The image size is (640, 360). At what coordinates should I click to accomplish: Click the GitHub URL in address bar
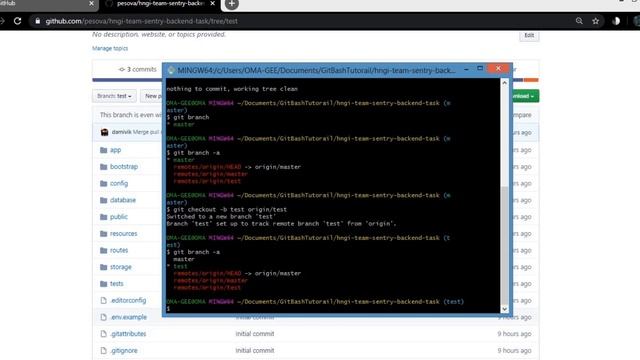[141, 21]
